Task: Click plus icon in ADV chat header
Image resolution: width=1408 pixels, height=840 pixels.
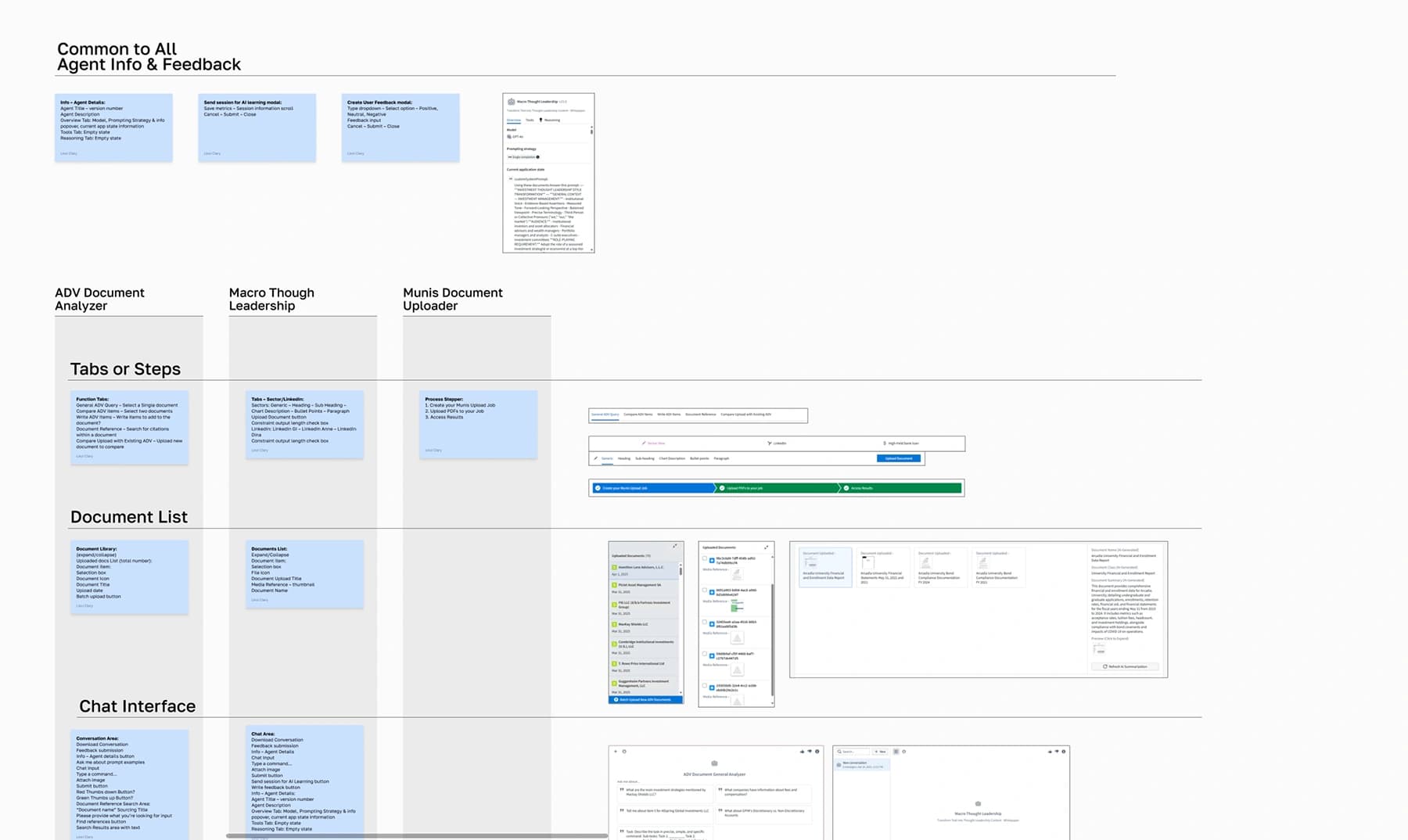Action: click(x=616, y=752)
